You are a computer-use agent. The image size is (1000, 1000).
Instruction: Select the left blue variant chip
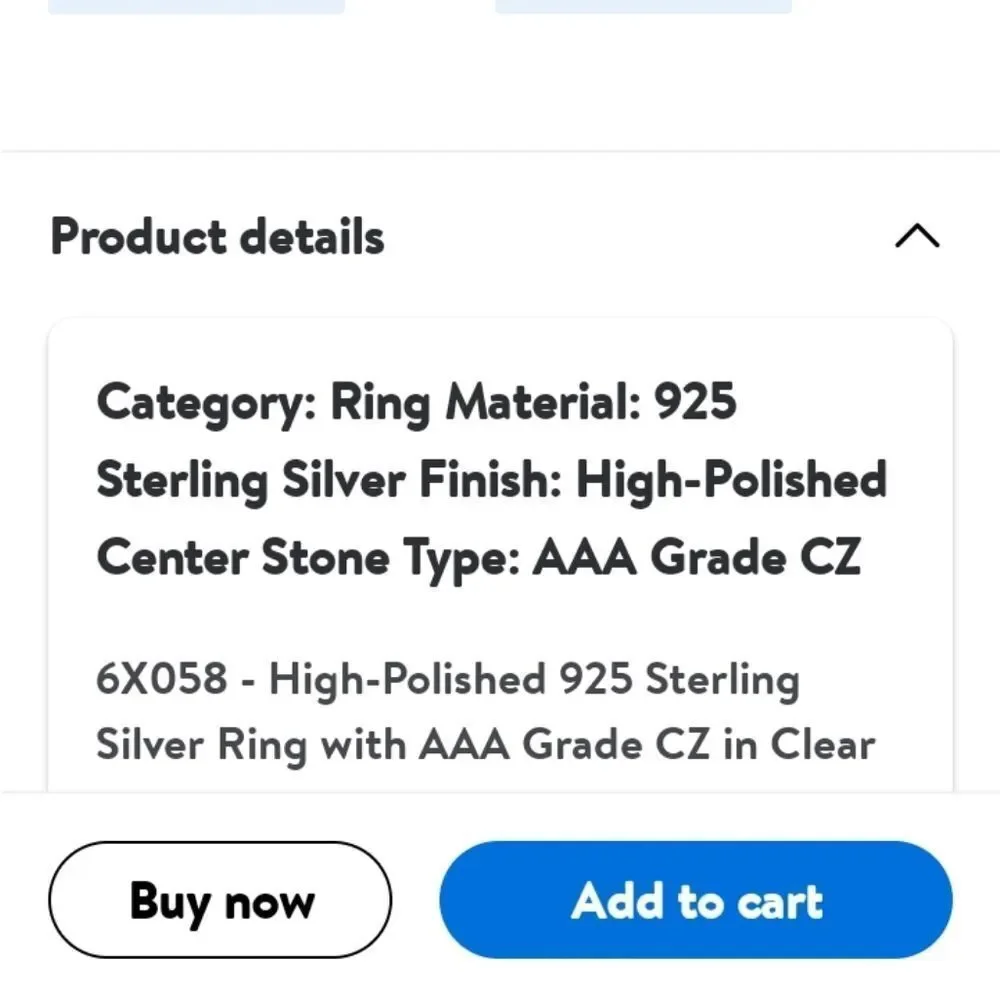196,5
